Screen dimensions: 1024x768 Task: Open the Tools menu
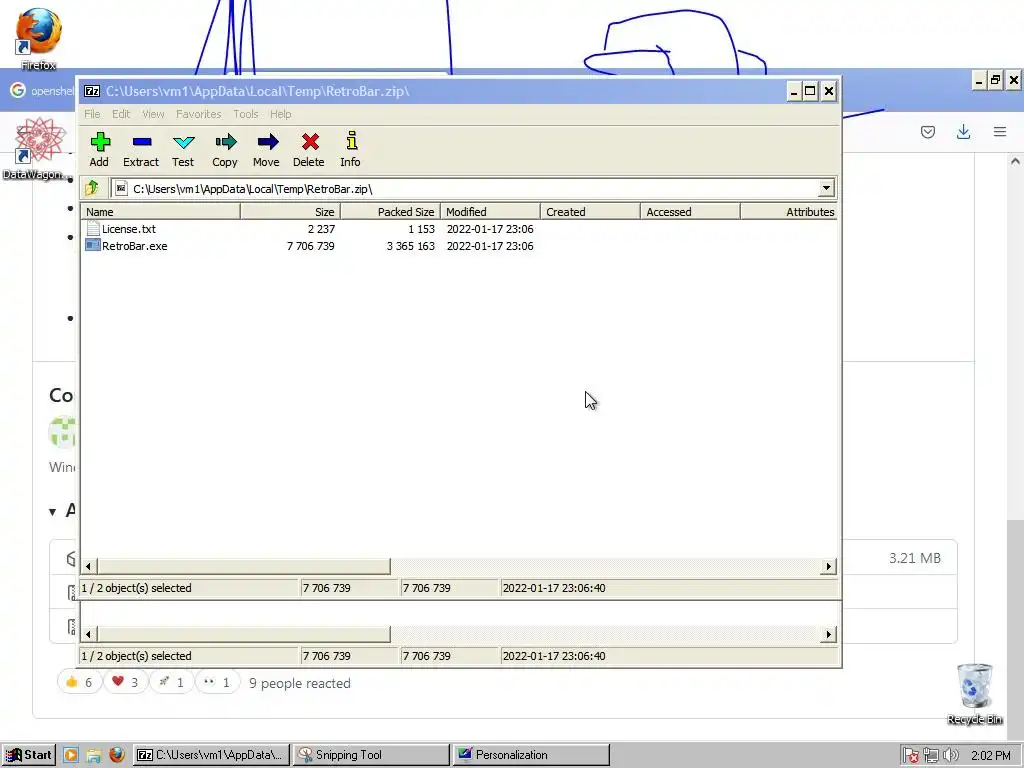pos(246,114)
